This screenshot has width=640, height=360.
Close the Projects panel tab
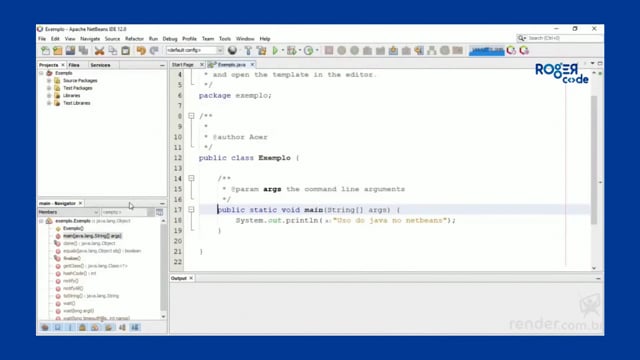[63, 65]
